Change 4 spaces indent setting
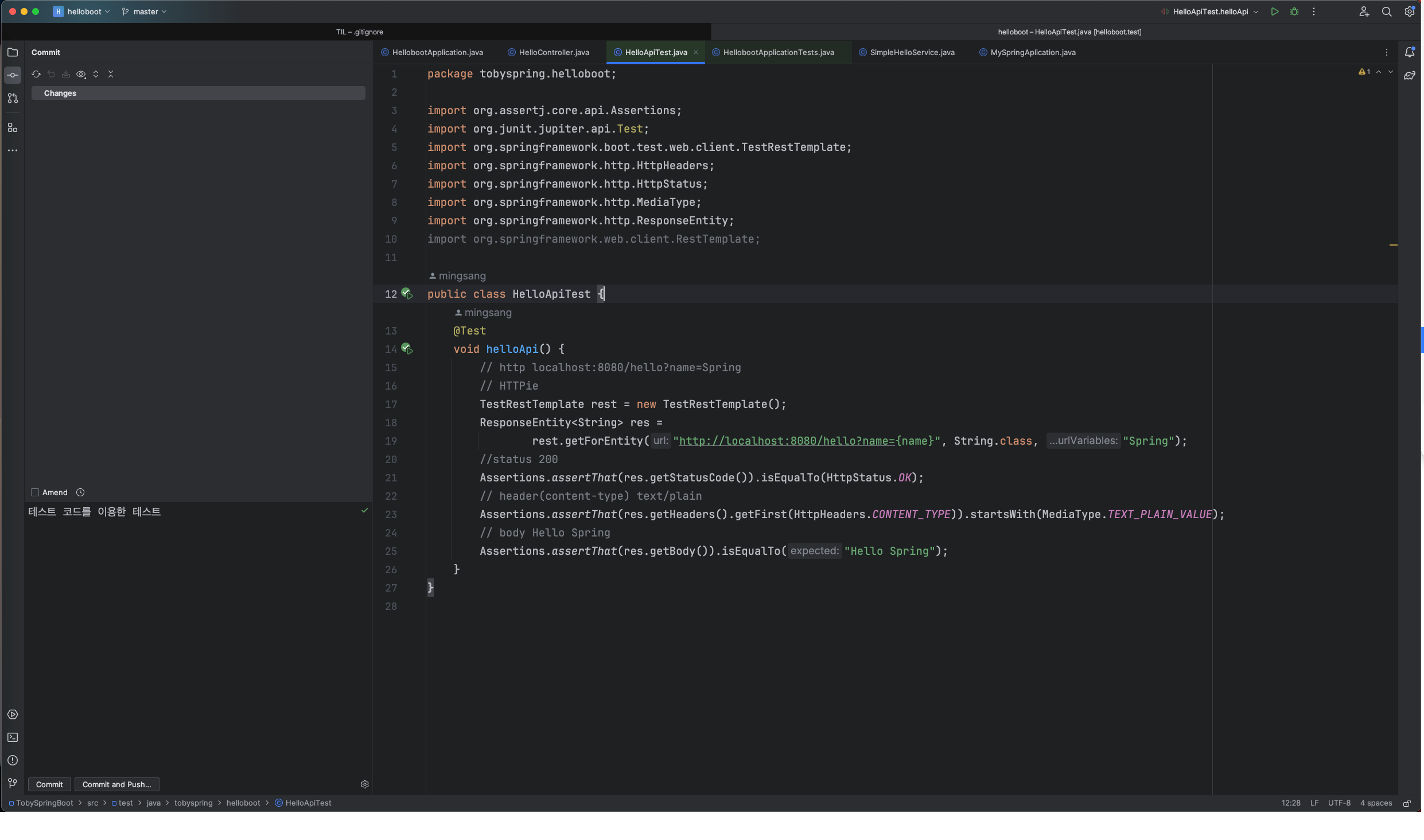The image size is (1424, 840). 1376,803
